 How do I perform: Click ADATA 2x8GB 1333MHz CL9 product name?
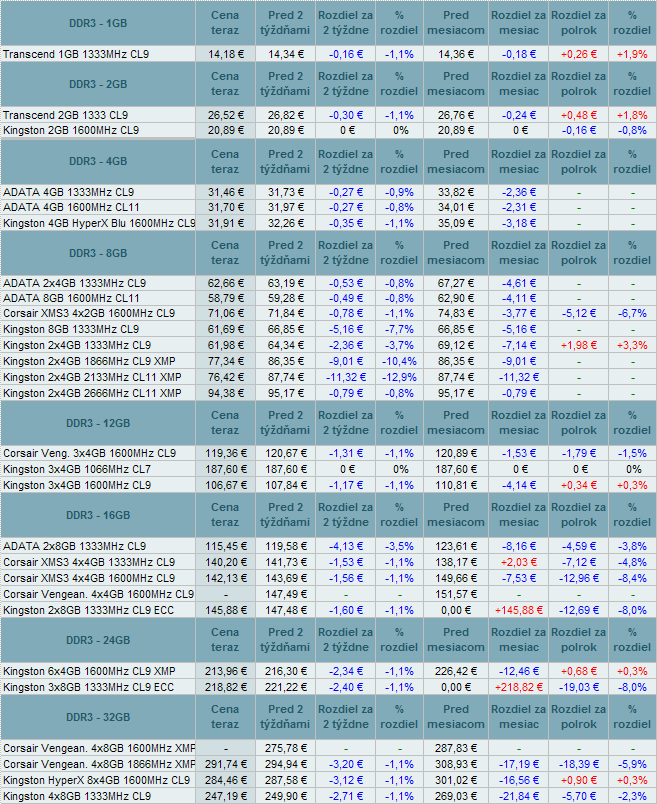[74, 546]
